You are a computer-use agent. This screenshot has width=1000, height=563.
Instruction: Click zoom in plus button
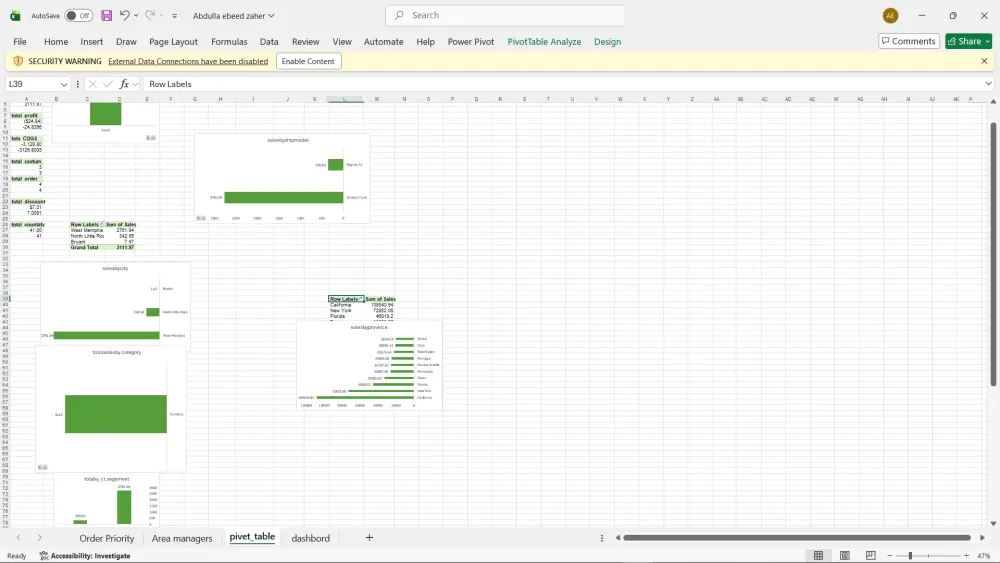pos(966,555)
